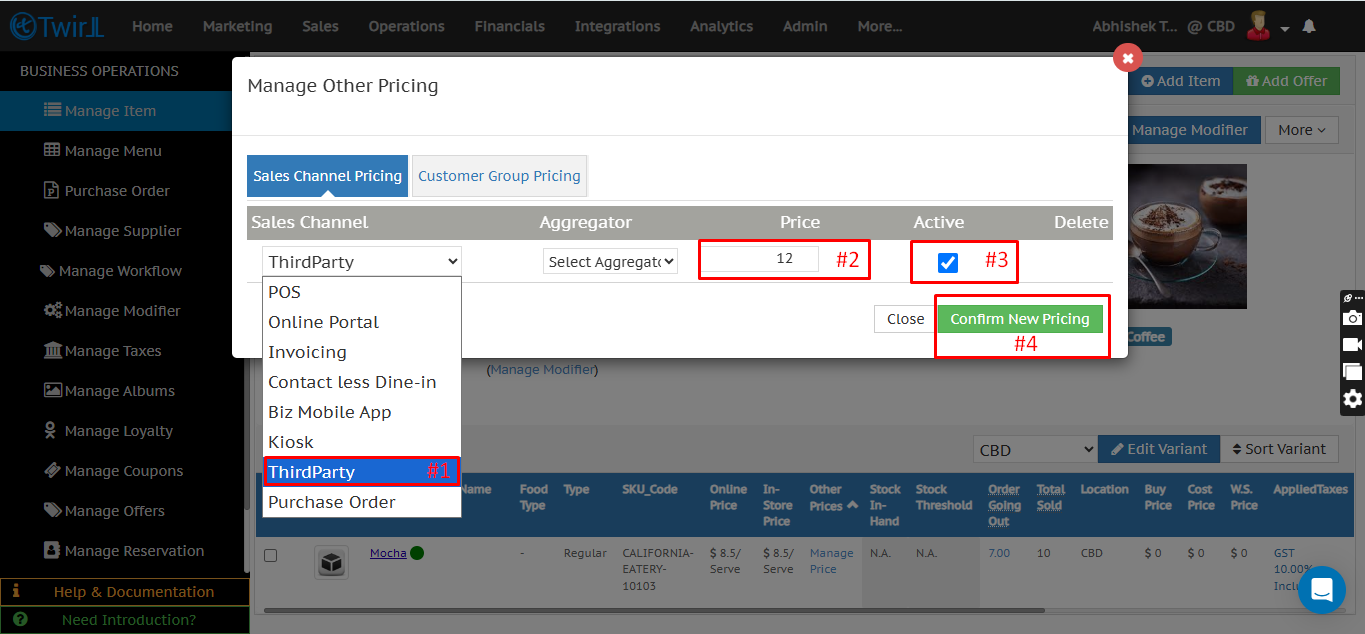Click the settings gear on side widget
This screenshot has width=1365, height=634.
1352,399
